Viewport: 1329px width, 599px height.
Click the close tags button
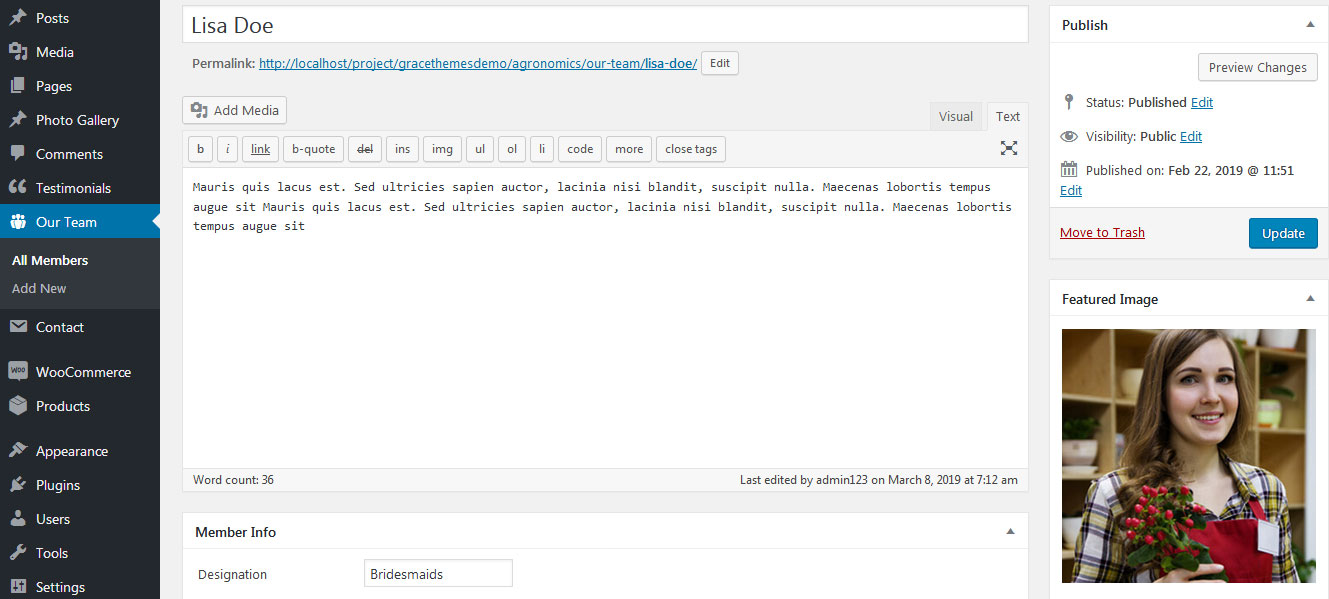coord(691,149)
